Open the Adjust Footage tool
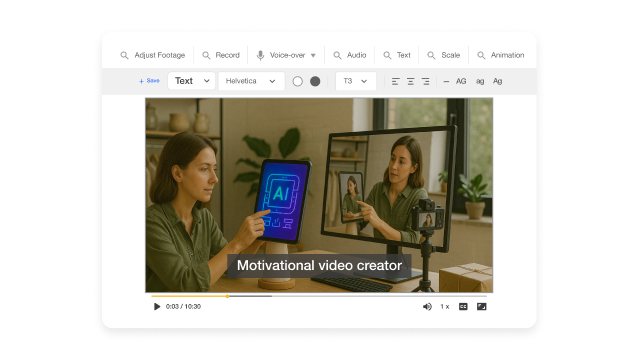The width and height of the screenshot is (640, 360). pos(153,55)
